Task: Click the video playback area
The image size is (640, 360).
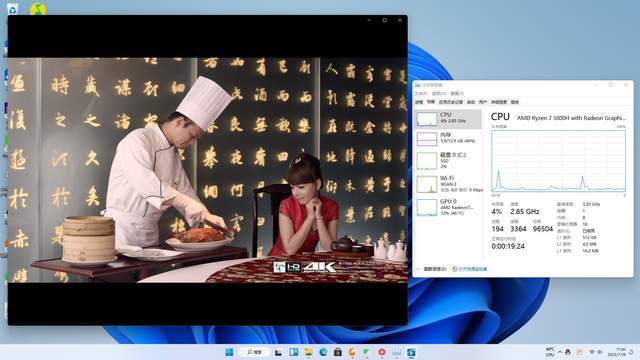Action: (x=207, y=170)
